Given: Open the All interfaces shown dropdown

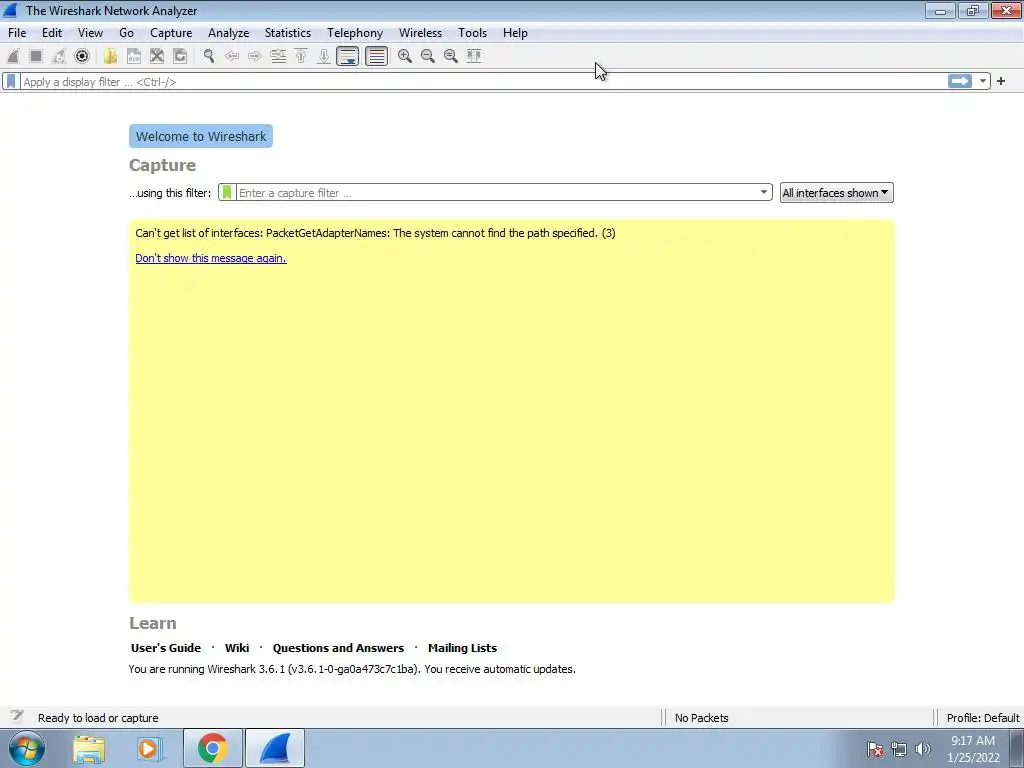Looking at the screenshot, I should click(837, 193).
